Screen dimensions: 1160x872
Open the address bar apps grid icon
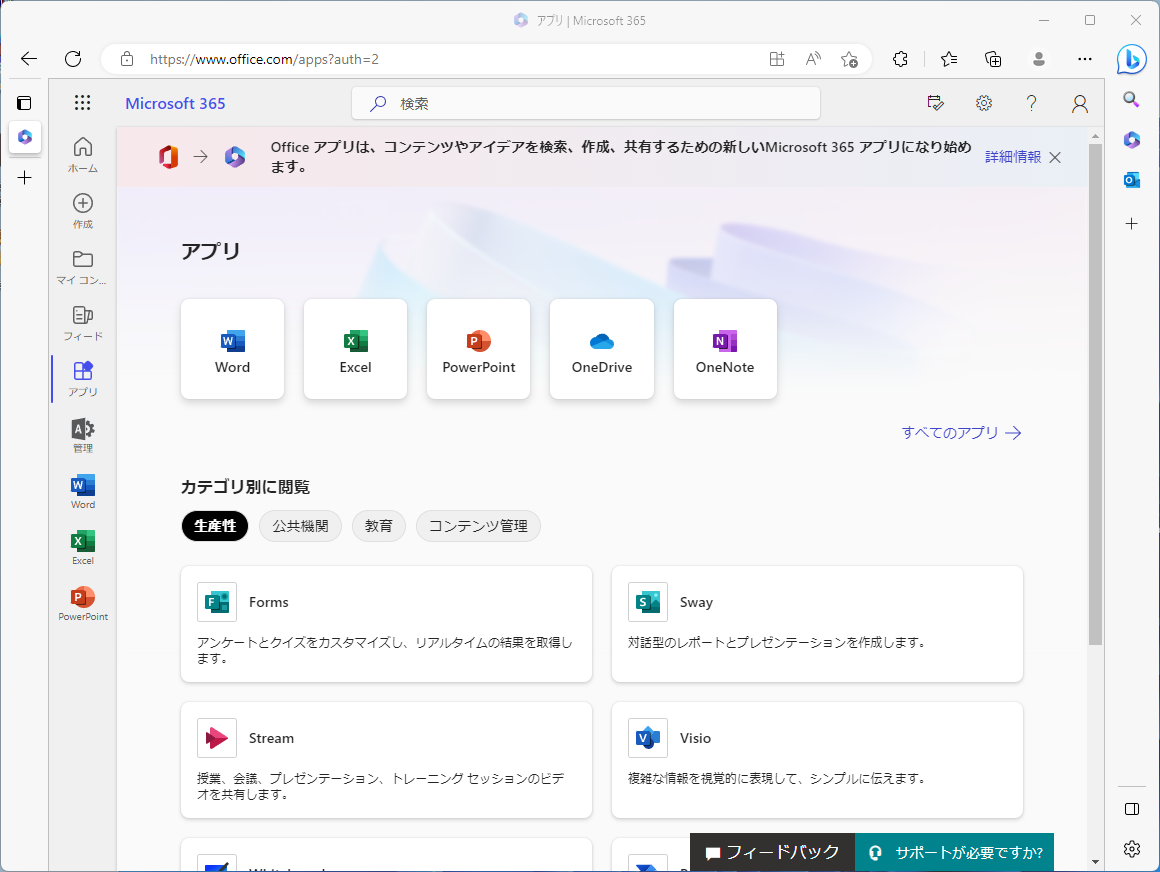(x=777, y=59)
